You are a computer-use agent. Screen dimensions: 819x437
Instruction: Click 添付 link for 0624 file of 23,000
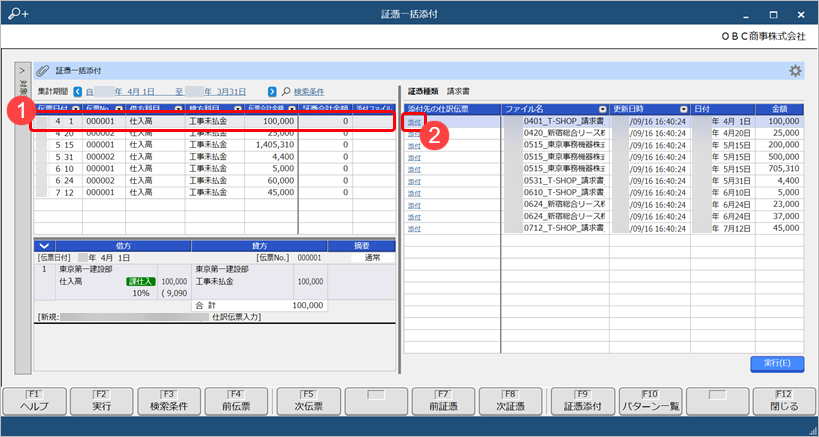414,205
